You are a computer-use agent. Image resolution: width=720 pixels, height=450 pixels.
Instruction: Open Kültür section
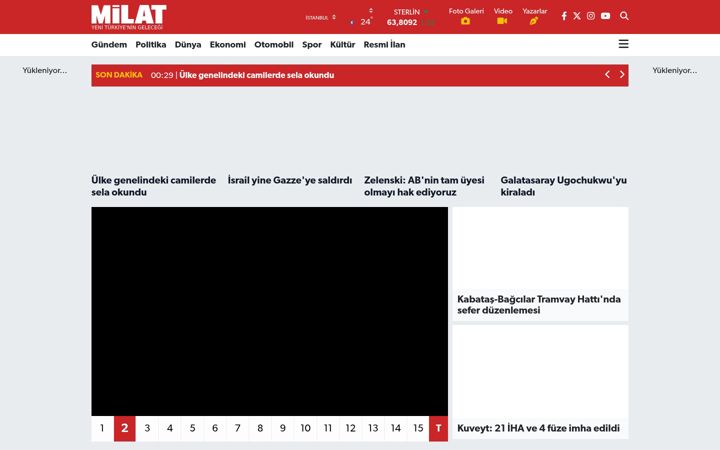tap(343, 45)
